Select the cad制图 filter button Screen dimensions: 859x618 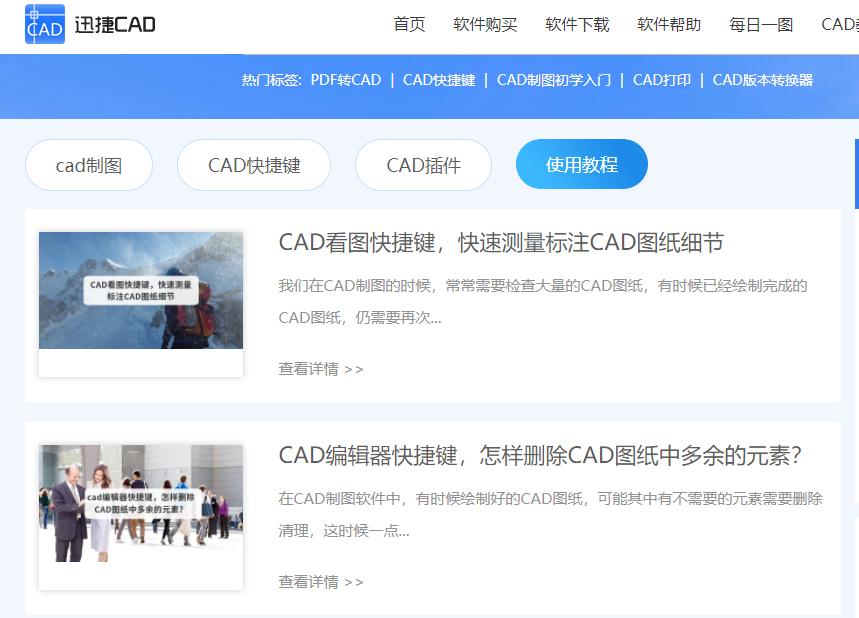coord(88,163)
